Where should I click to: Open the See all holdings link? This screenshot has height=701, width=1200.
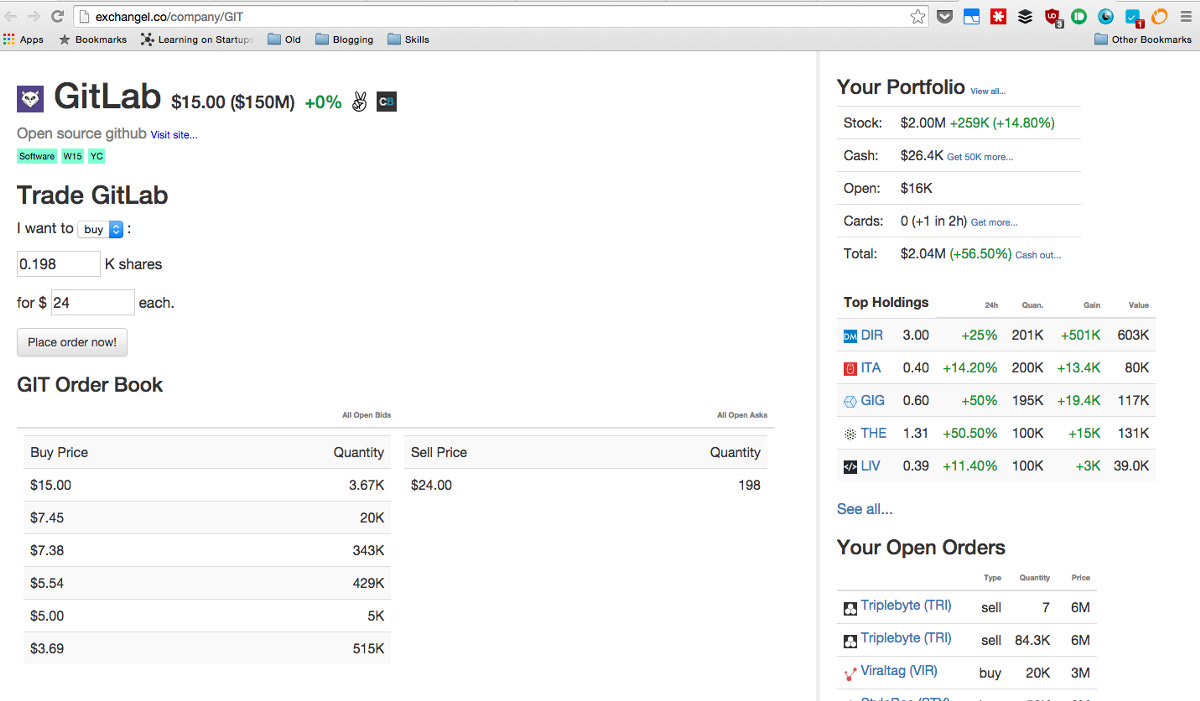[x=865, y=509]
